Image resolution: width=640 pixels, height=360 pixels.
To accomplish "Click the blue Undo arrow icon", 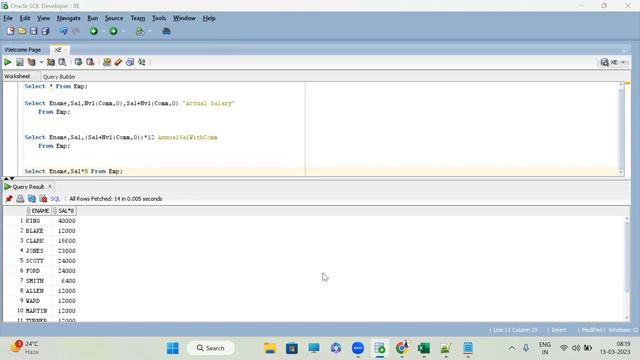I will (63, 31).
